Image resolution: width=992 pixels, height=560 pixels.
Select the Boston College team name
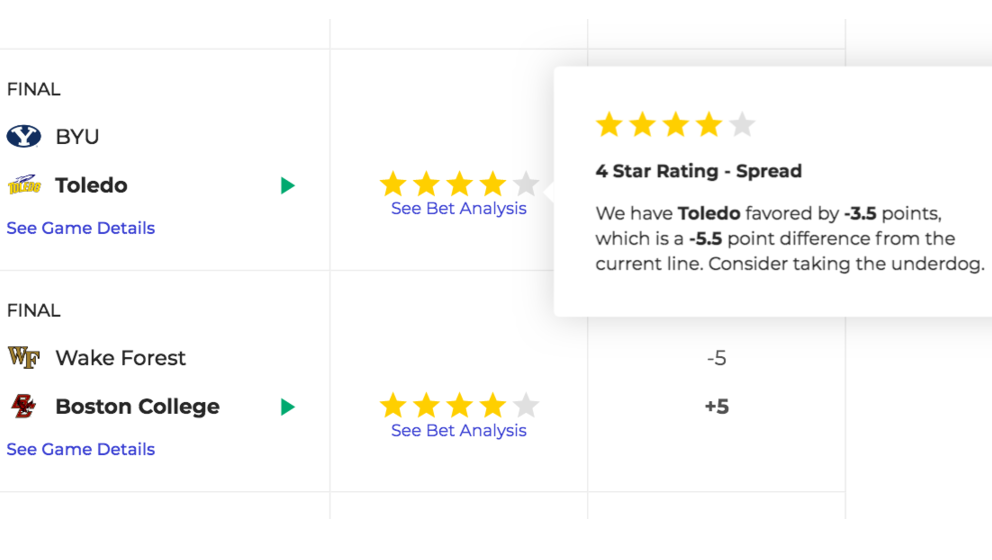coord(137,407)
